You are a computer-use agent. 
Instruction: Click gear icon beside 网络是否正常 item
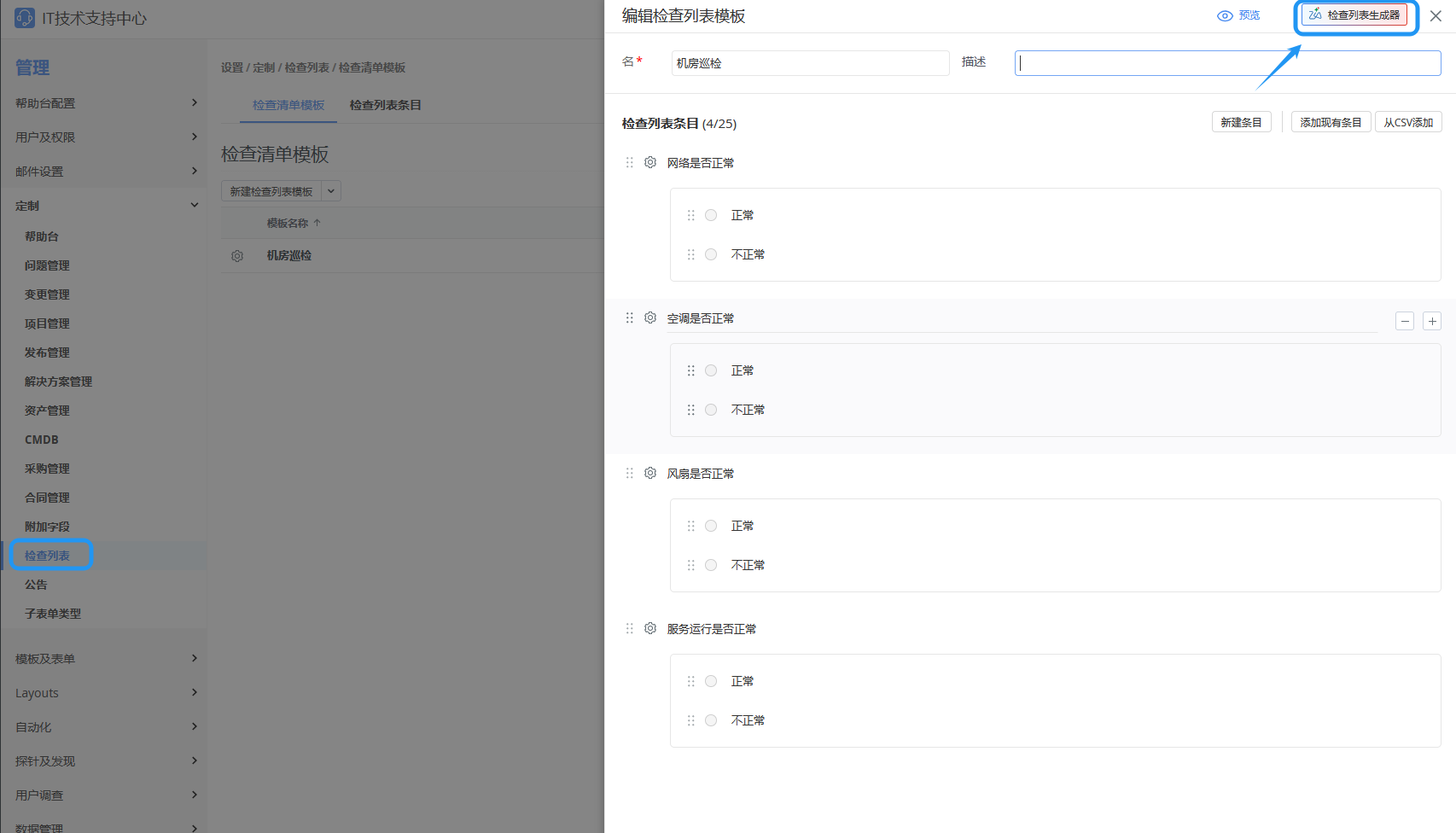650,162
